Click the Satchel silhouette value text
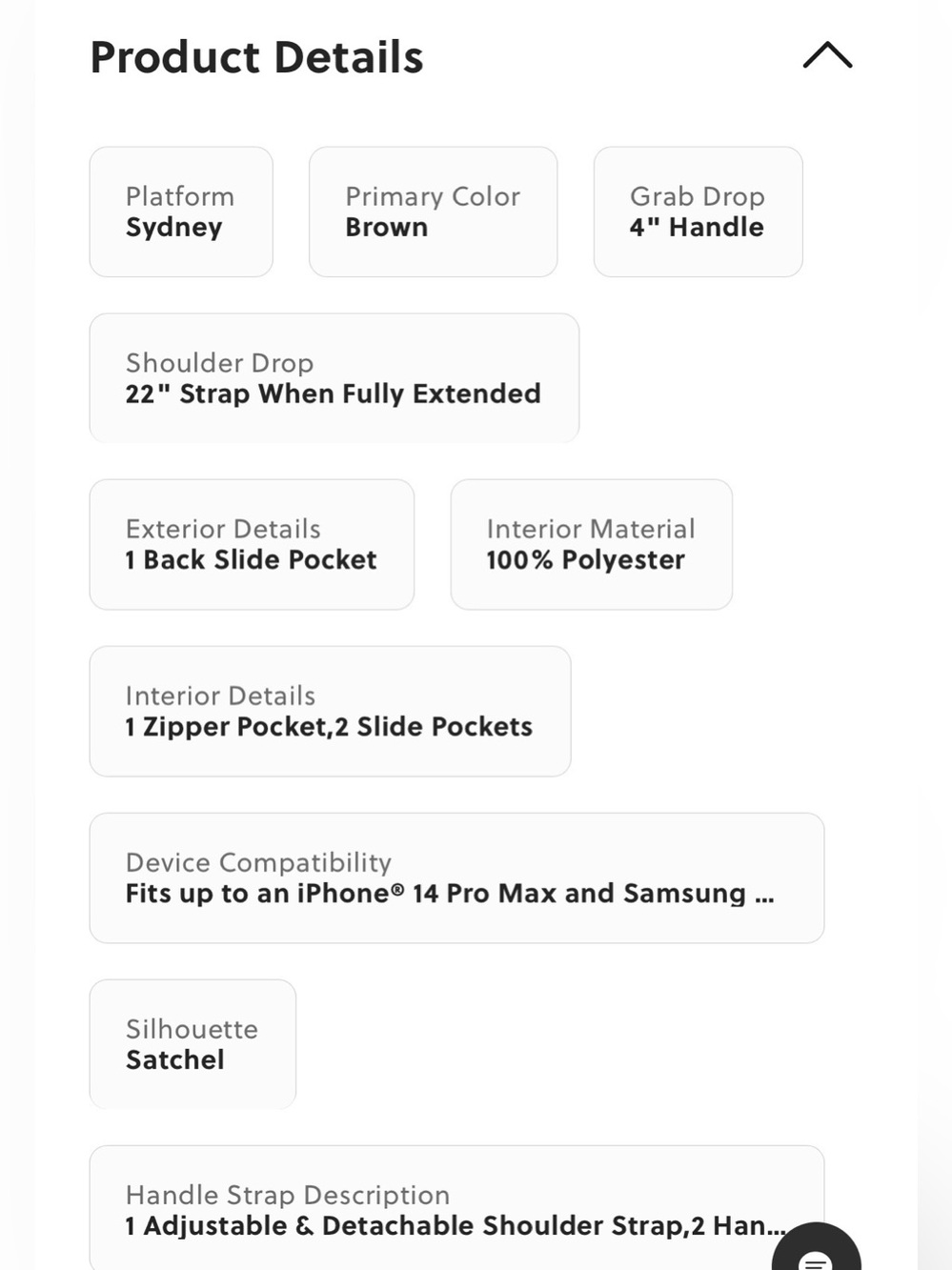The height and width of the screenshot is (1270, 952). [175, 1059]
